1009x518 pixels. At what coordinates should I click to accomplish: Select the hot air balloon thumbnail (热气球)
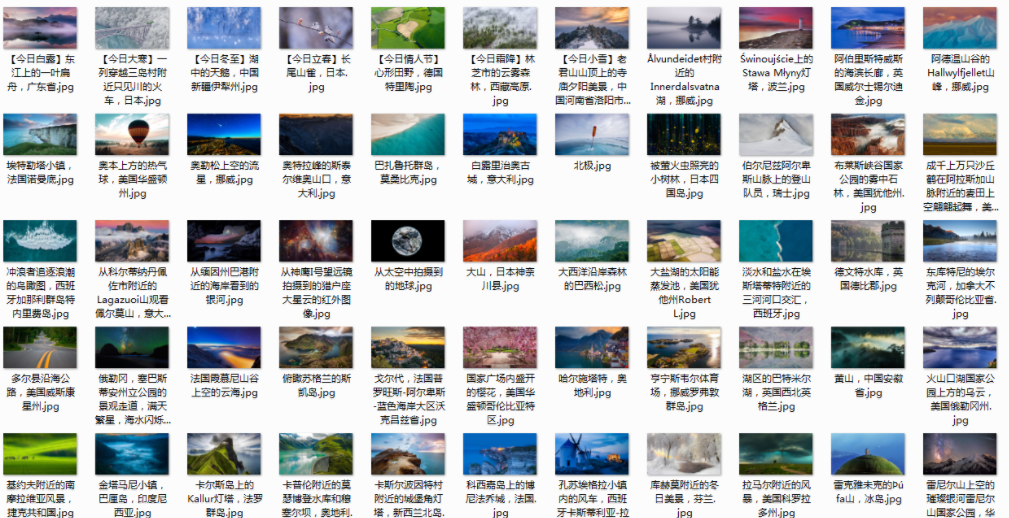point(132,134)
